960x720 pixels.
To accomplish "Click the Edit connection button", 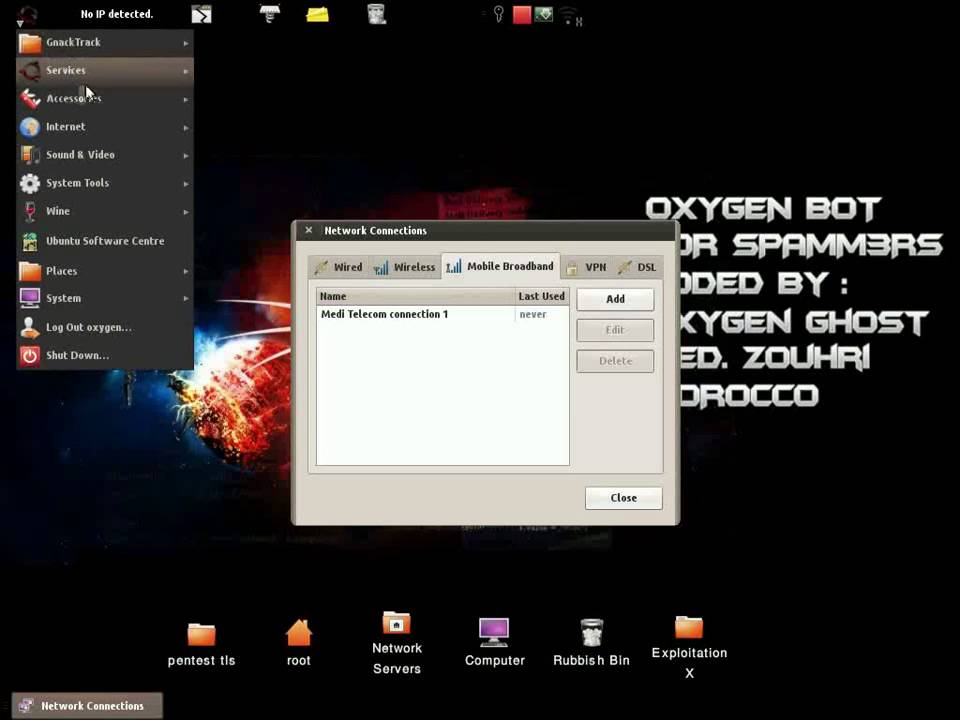I will click(615, 330).
